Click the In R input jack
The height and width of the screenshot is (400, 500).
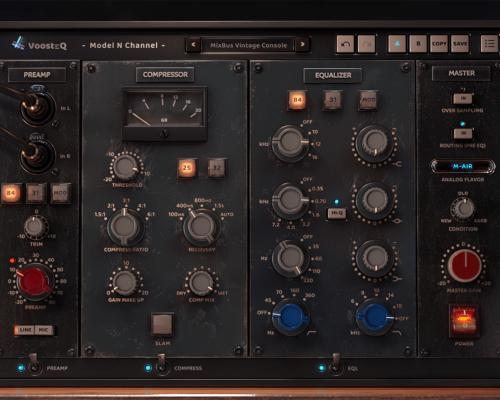coord(37,155)
